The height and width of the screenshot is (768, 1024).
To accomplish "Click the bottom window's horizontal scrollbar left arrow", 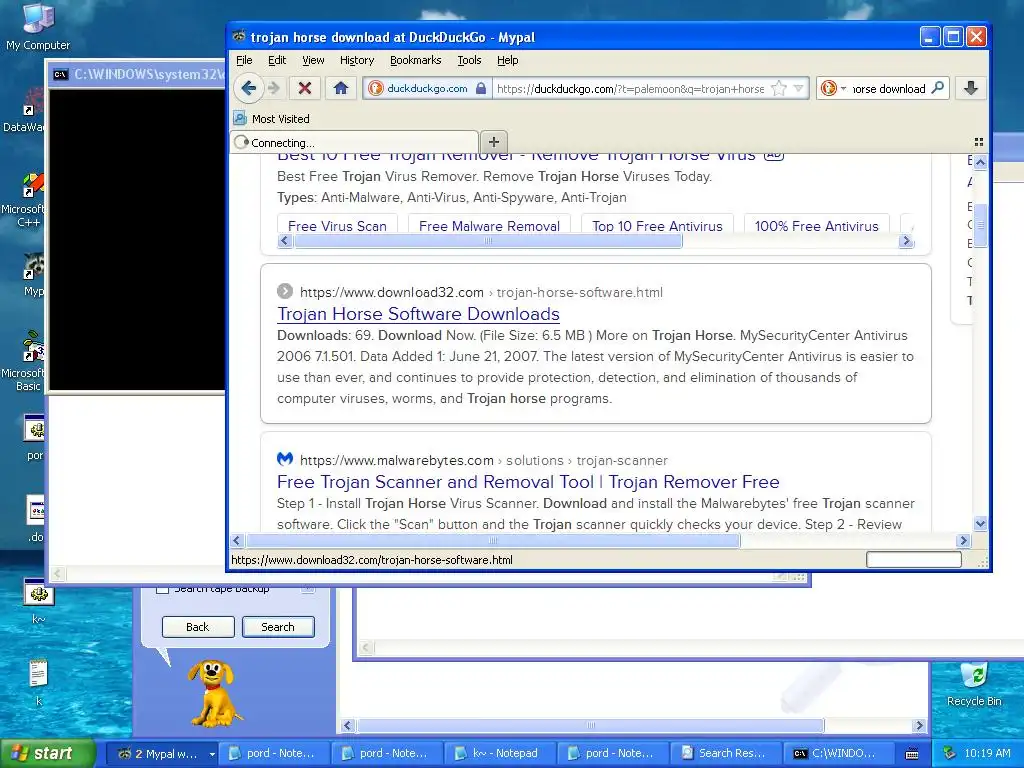I will (x=347, y=725).
